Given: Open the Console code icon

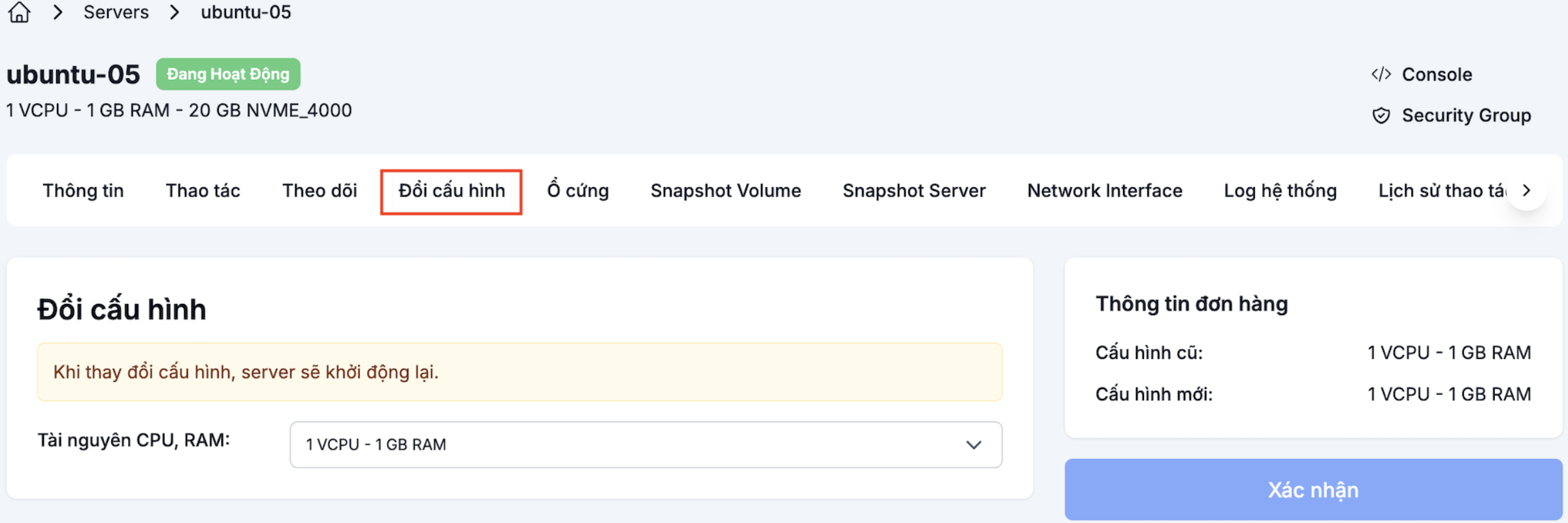Looking at the screenshot, I should tap(1381, 75).
